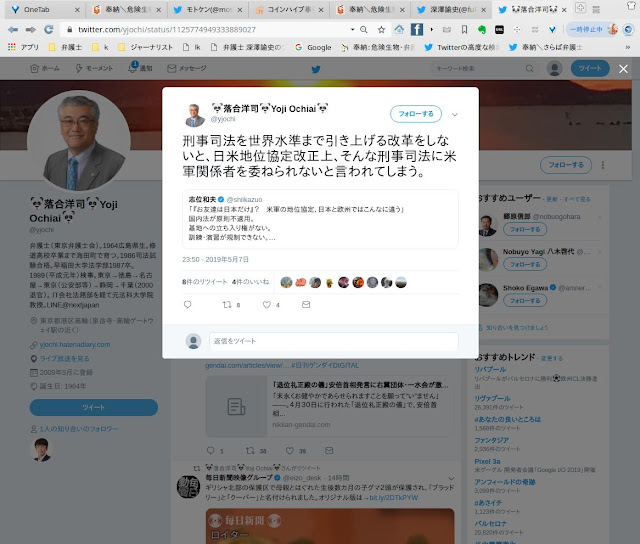Follow suggested user Shoko Egawa

(525, 300)
